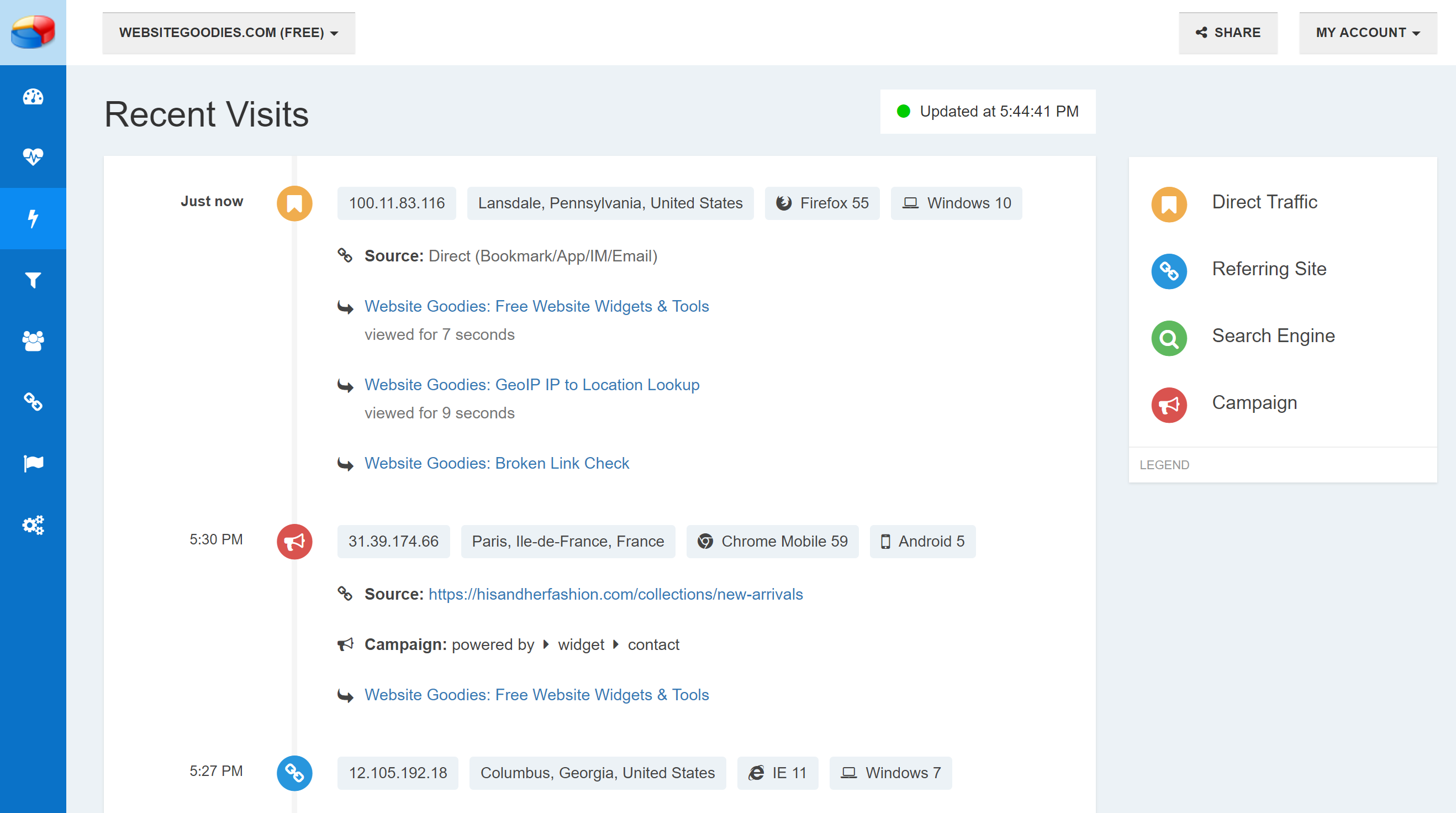Expand the WEBSITEGOODIES.COM (FREE) dropdown
Image resolution: width=1456 pixels, height=813 pixels.
(x=228, y=33)
